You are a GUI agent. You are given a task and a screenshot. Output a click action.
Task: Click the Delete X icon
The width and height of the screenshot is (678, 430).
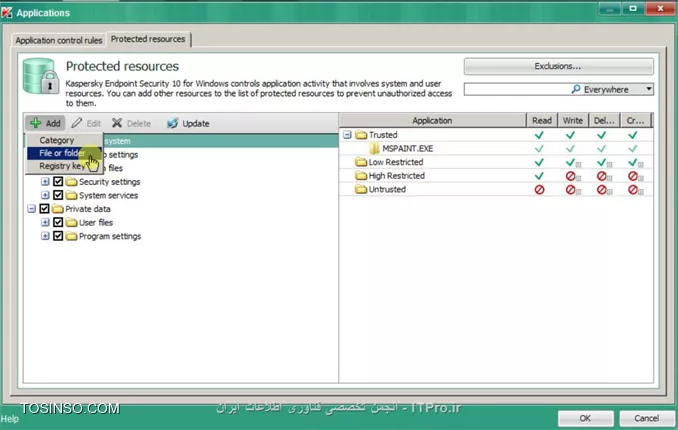click(x=117, y=123)
